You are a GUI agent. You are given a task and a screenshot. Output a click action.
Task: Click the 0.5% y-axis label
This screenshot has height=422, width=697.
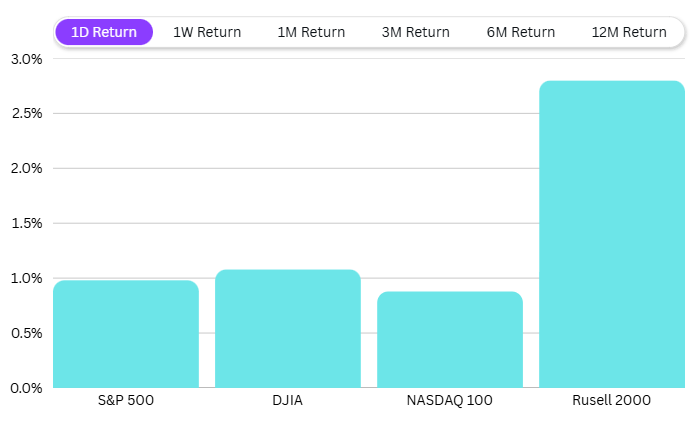click(x=27, y=333)
